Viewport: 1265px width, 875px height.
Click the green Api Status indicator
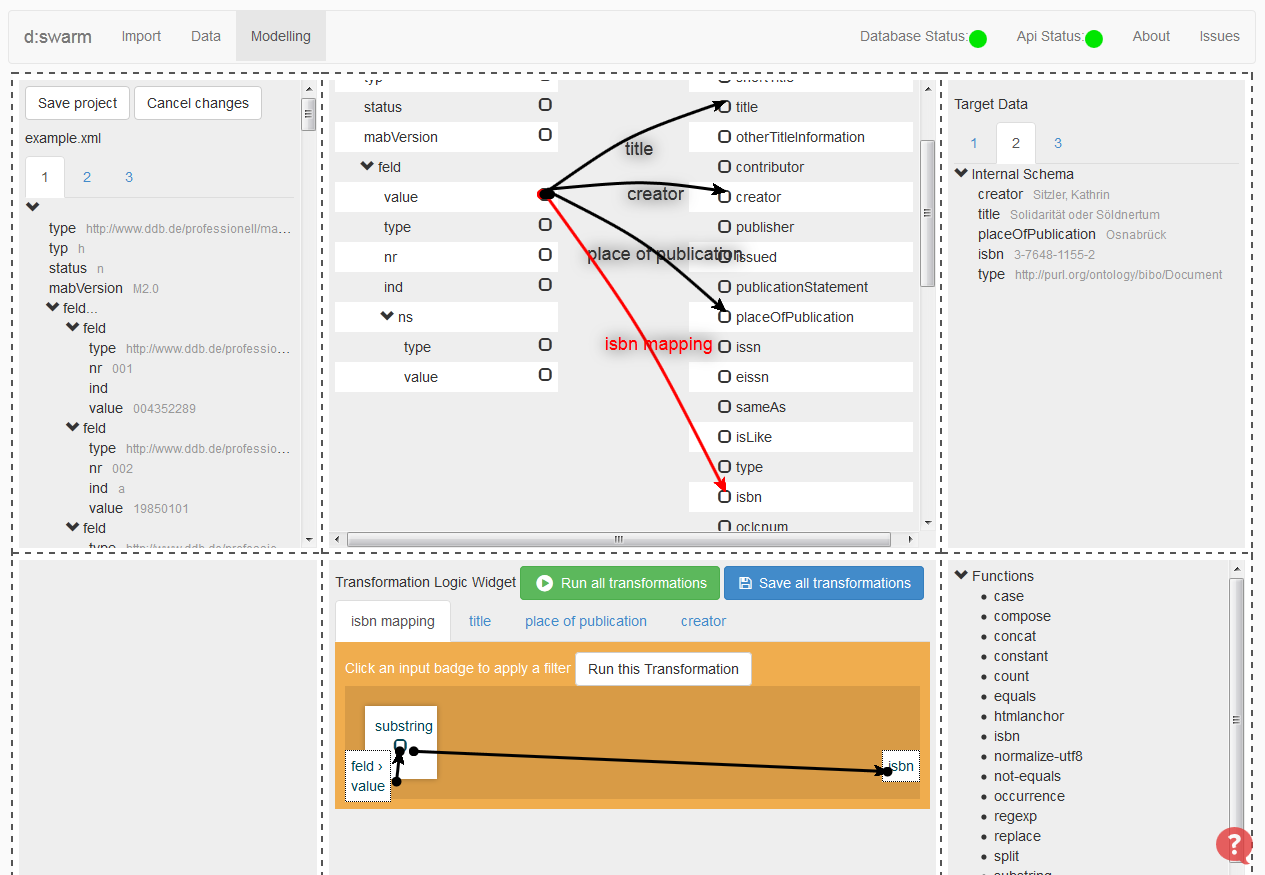point(1093,39)
